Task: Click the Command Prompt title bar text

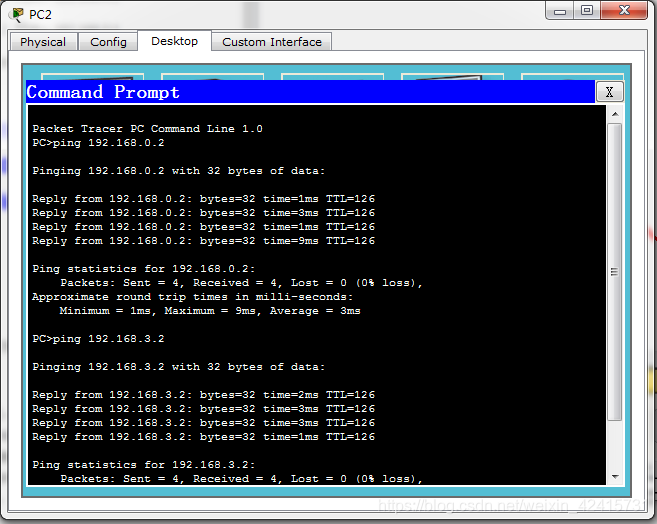Action: pyautogui.click(x=103, y=92)
